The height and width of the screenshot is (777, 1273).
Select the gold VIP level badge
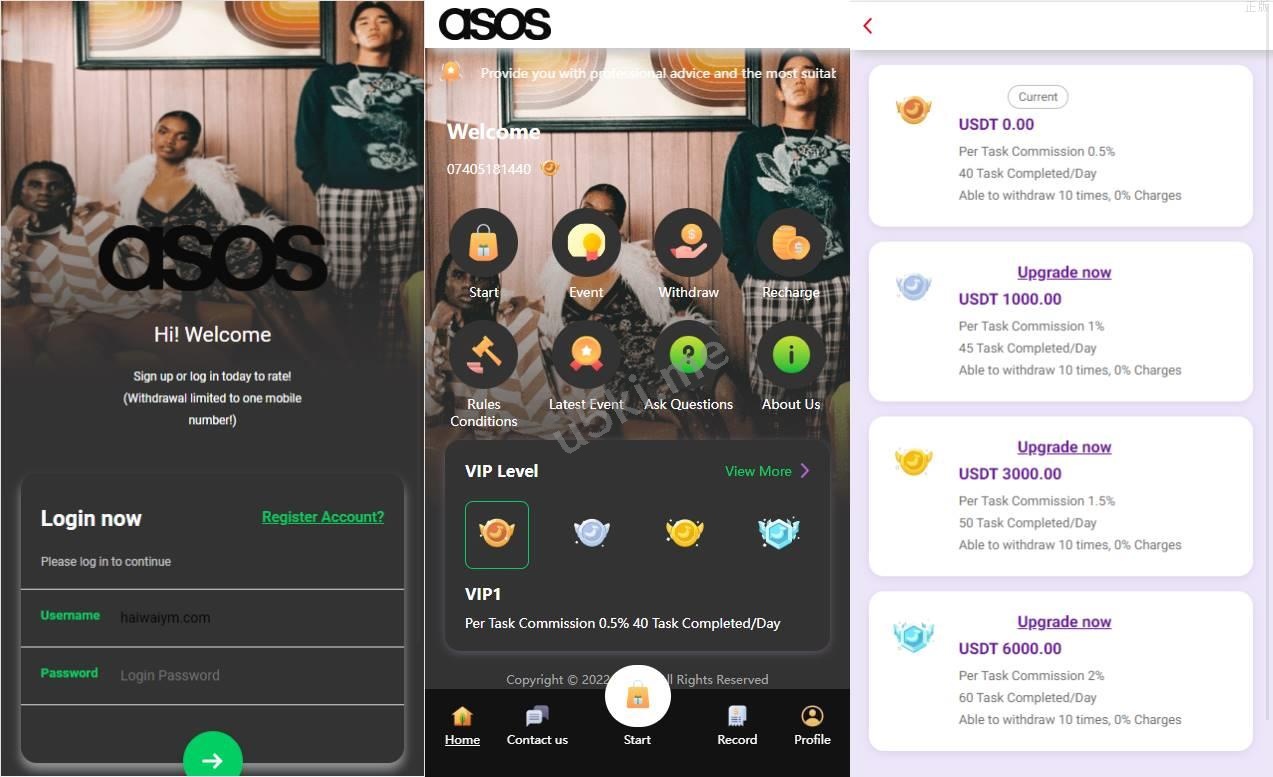click(x=685, y=534)
